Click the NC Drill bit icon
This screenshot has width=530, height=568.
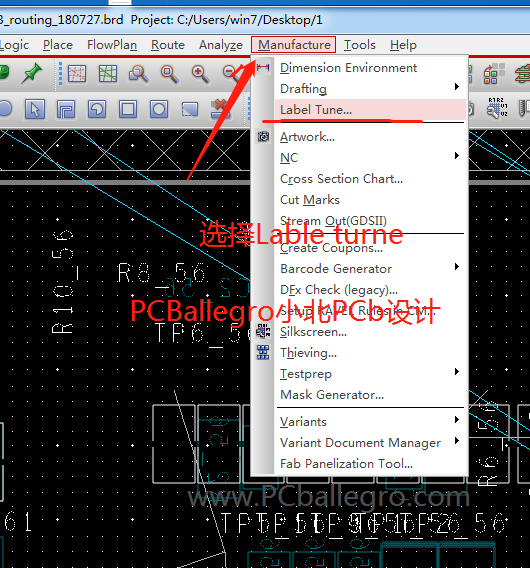523,108
